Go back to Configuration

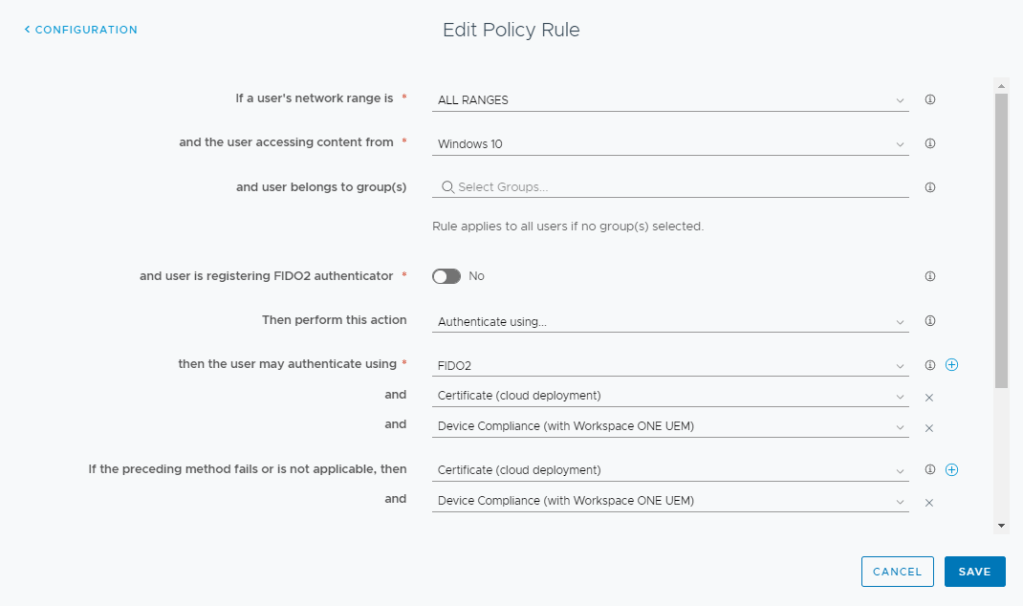81,30
